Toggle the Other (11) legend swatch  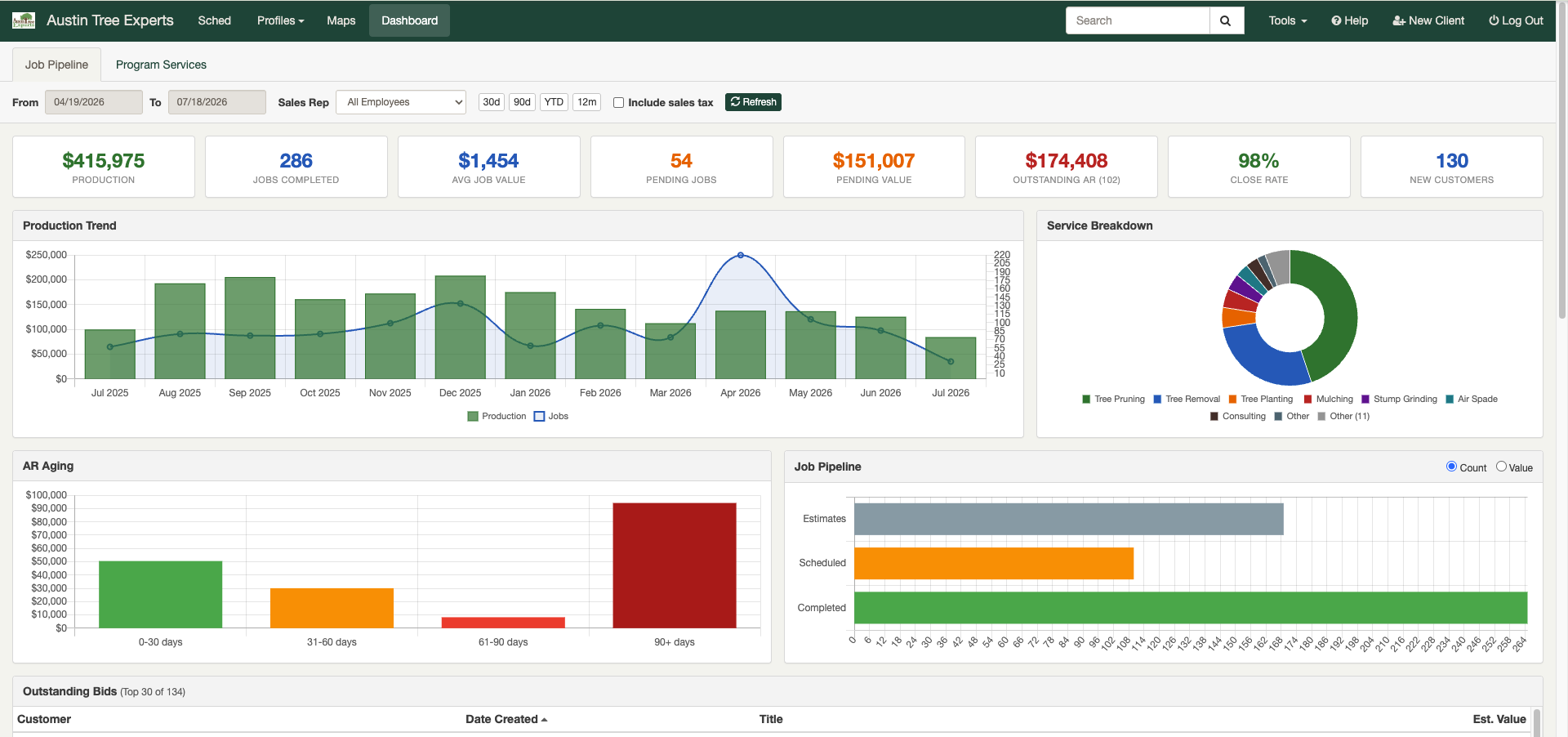[x=1321, y=416]
